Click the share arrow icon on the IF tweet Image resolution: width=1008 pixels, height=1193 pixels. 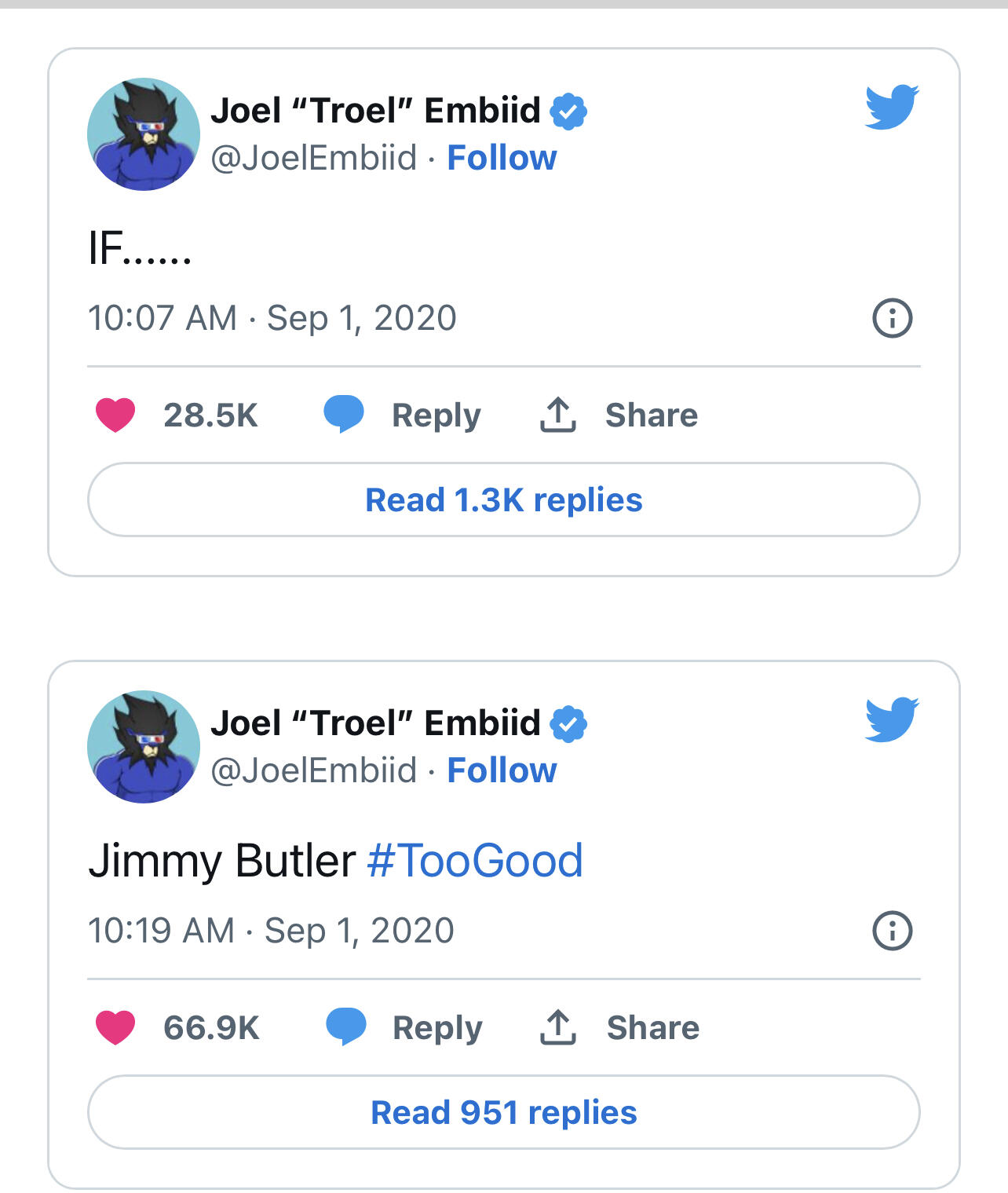(558, 414)
